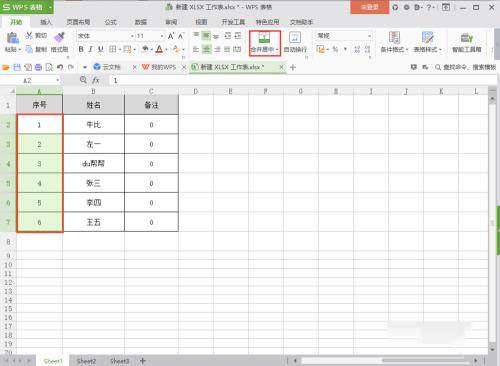
Task: Click the command search box
Action: [465, 67]
